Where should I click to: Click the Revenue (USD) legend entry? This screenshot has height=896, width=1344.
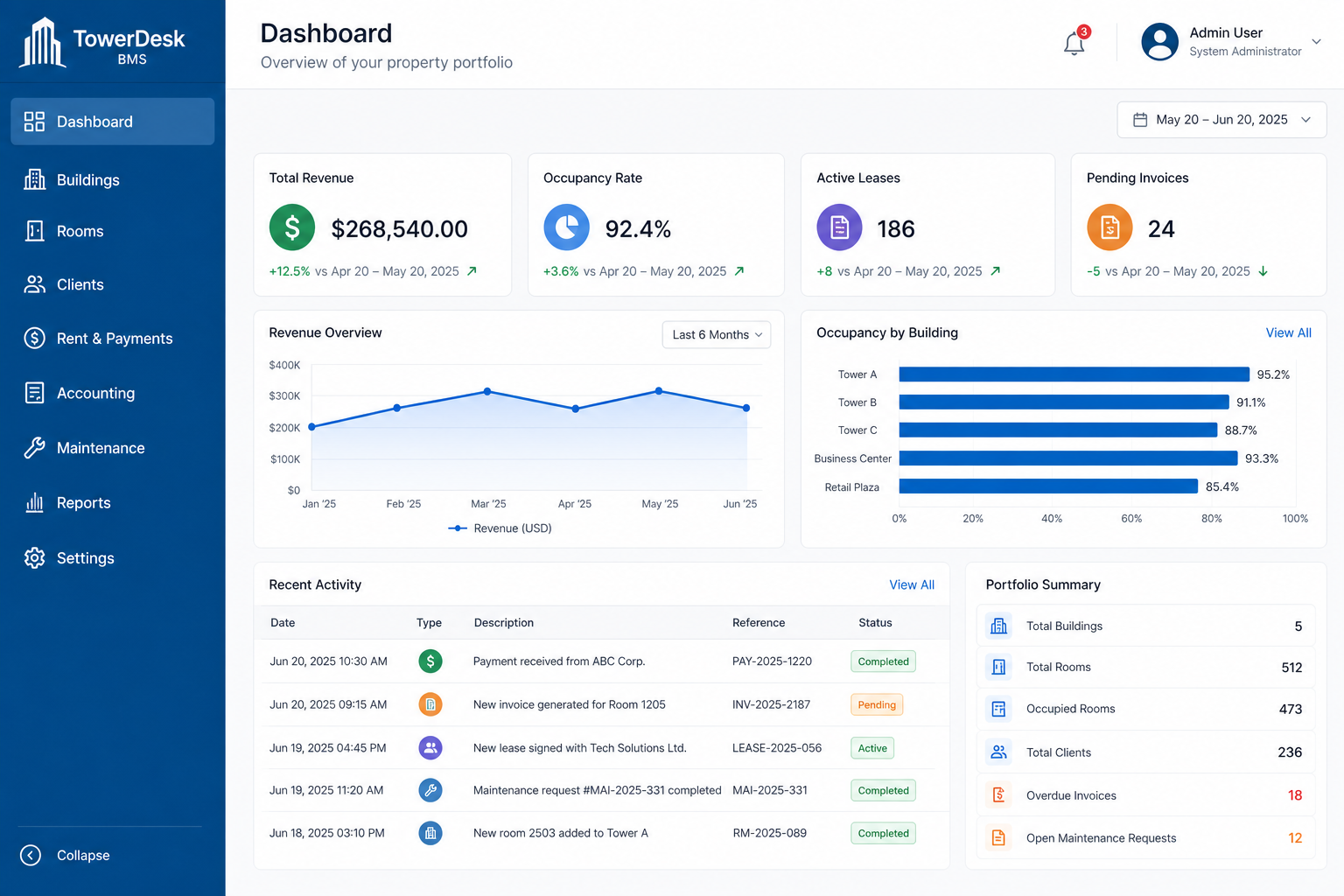click(500, 528)
